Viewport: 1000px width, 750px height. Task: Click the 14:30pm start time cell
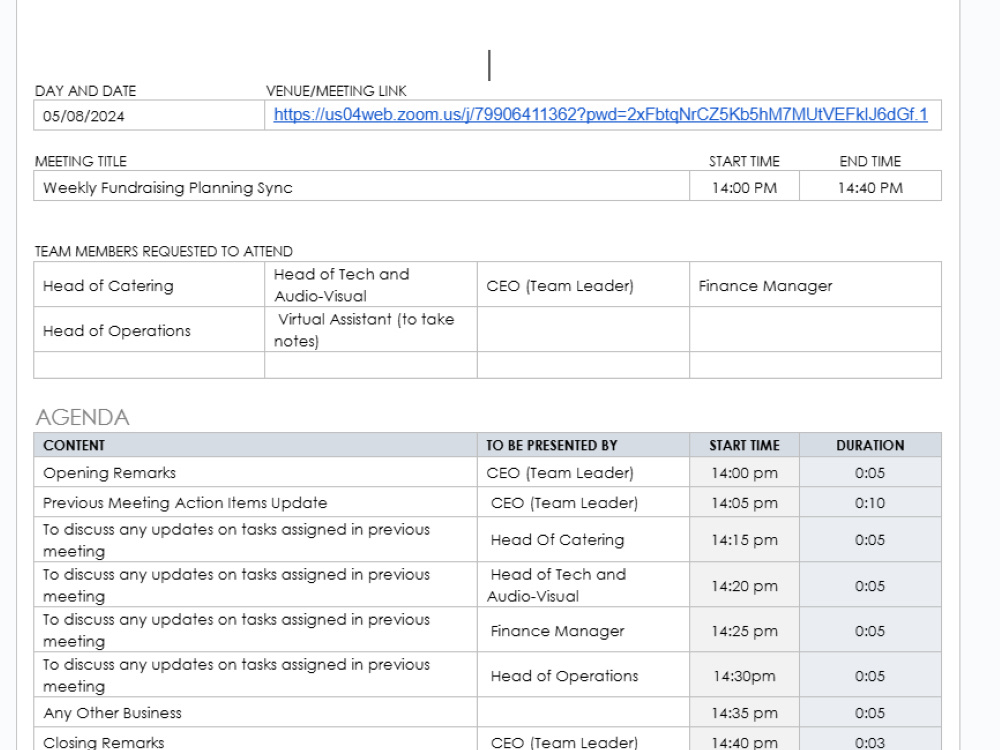point(744,675)
